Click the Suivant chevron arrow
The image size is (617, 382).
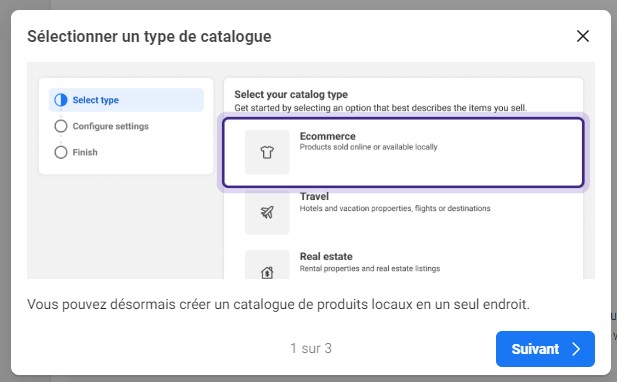[x=576, y=349]
